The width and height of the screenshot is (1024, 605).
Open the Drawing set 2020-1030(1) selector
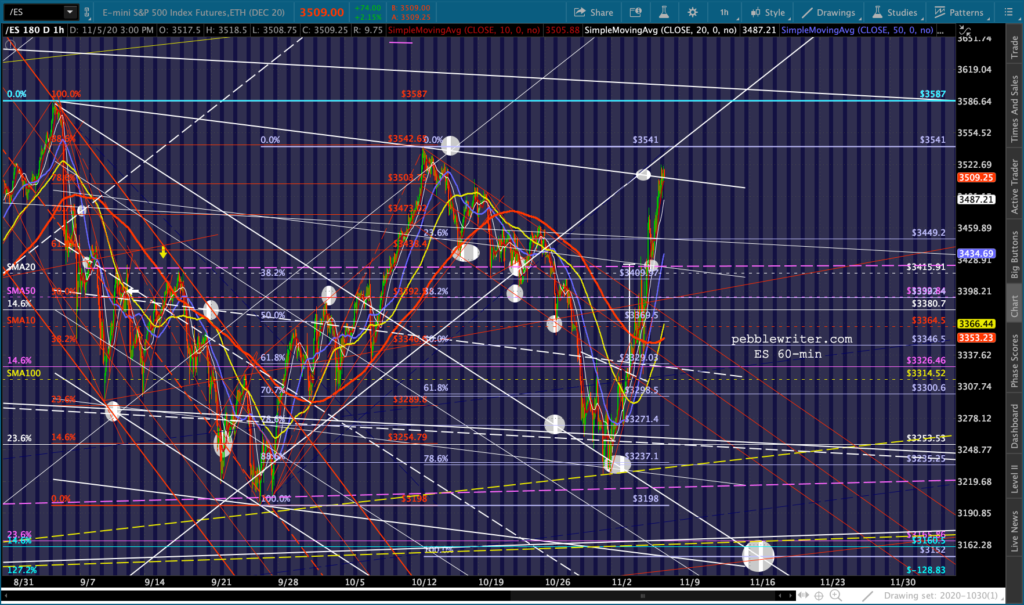tap(941, 596)
